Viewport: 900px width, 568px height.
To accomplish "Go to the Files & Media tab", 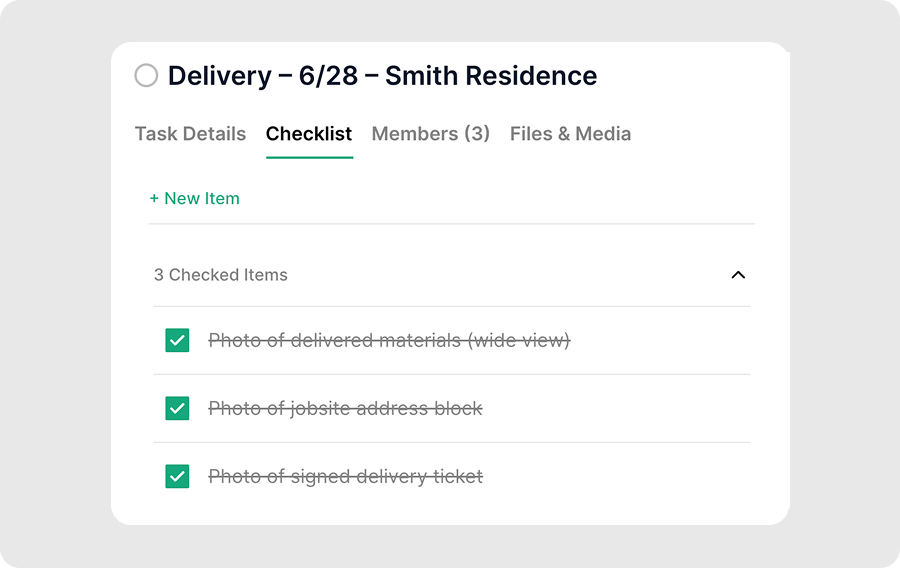I will click(x=570, y=134).
